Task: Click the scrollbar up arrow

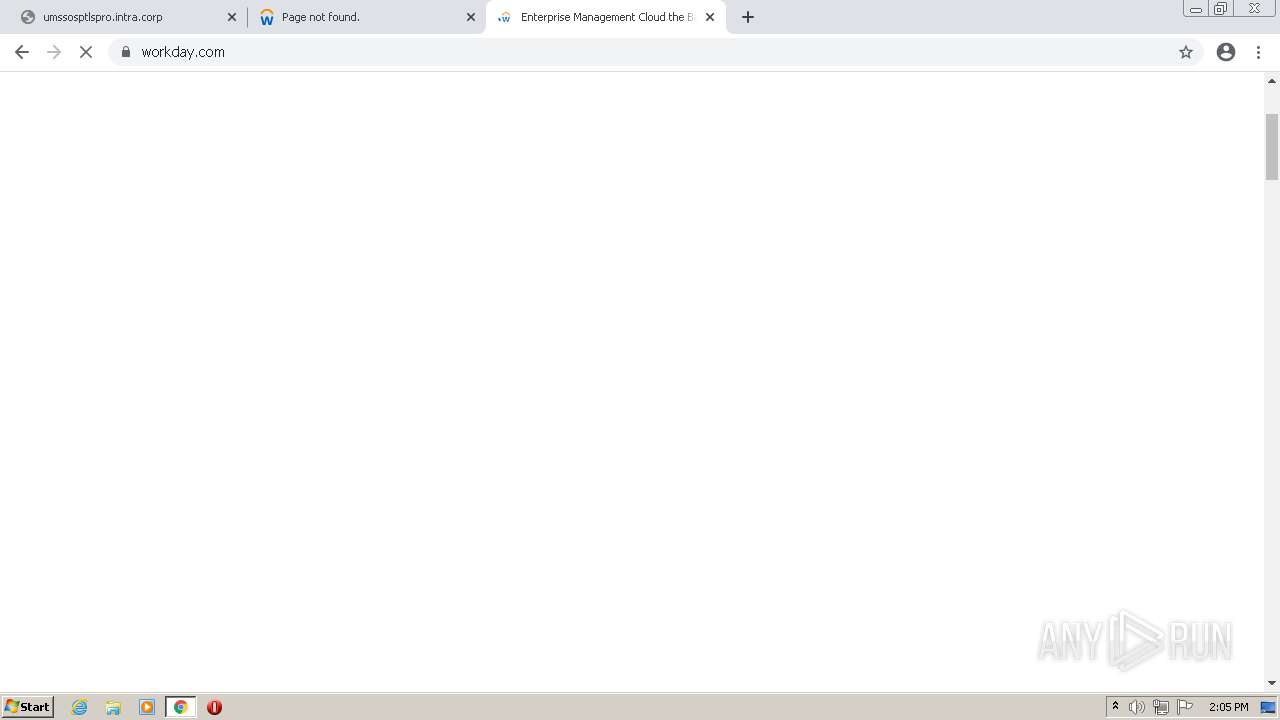Action: click(1272, 80)
